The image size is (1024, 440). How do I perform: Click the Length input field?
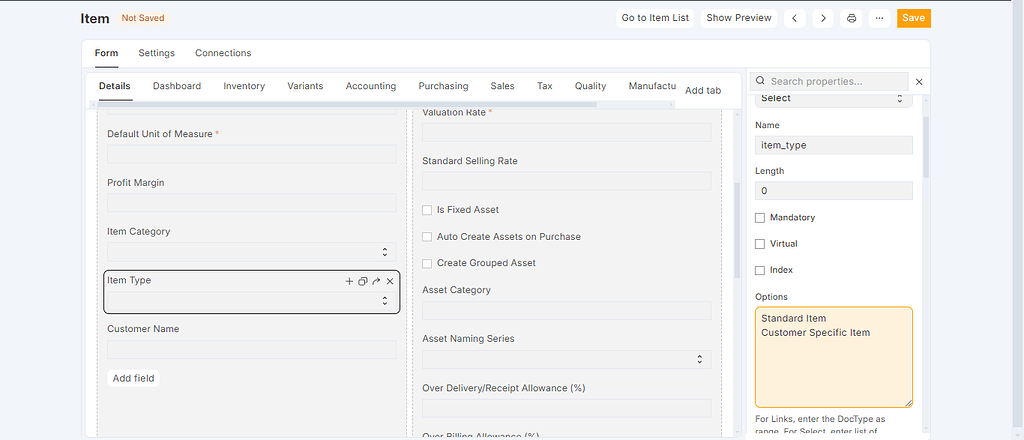tap(834, 191)
